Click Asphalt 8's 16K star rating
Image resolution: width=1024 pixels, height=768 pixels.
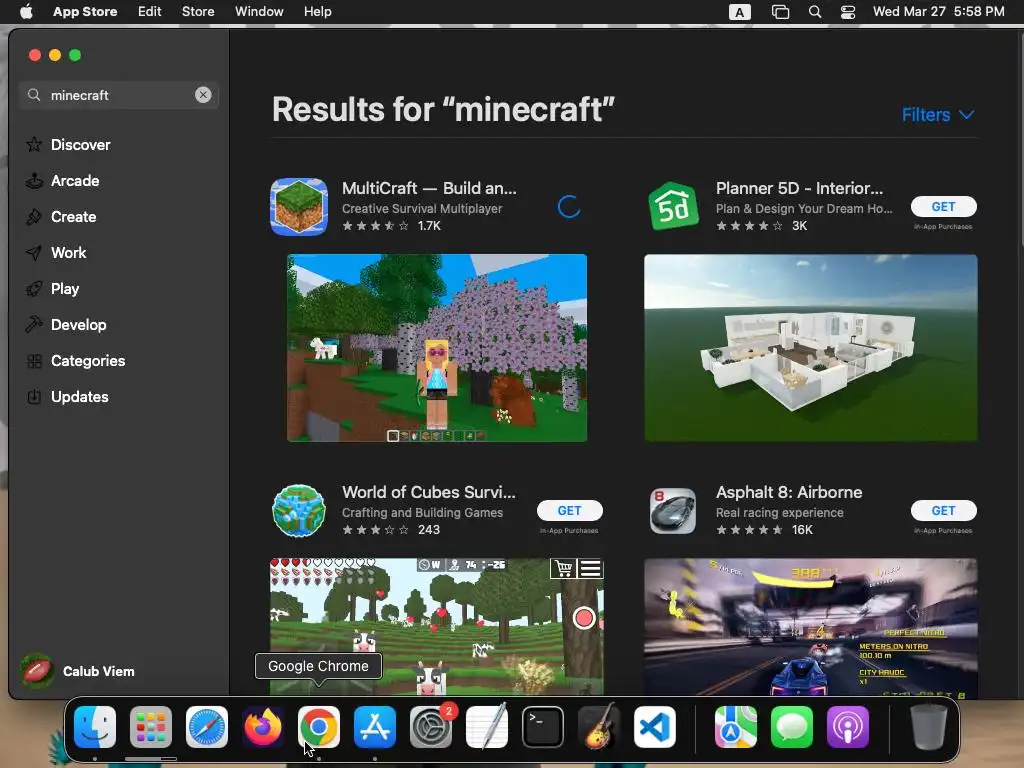pos(764,530)
